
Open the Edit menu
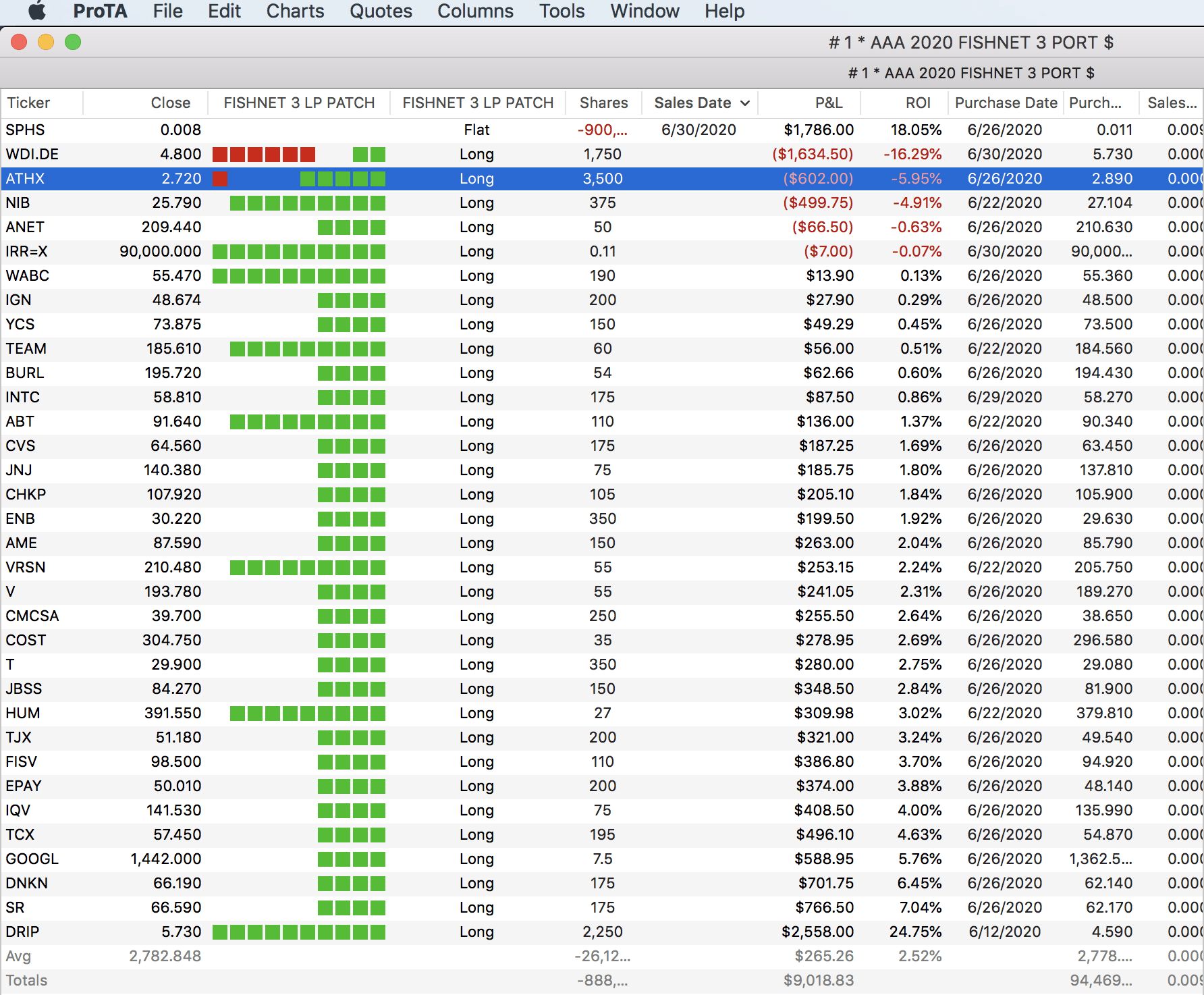click(x=224, y=11)
